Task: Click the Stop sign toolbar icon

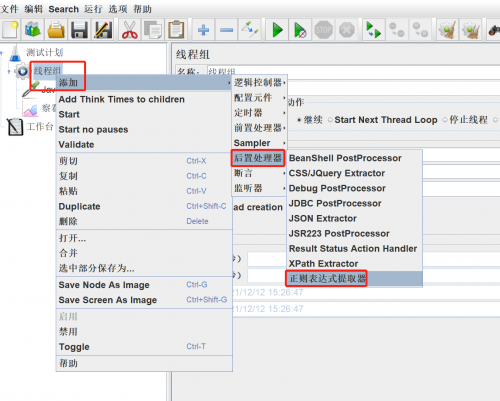Action: pos(323,30)
